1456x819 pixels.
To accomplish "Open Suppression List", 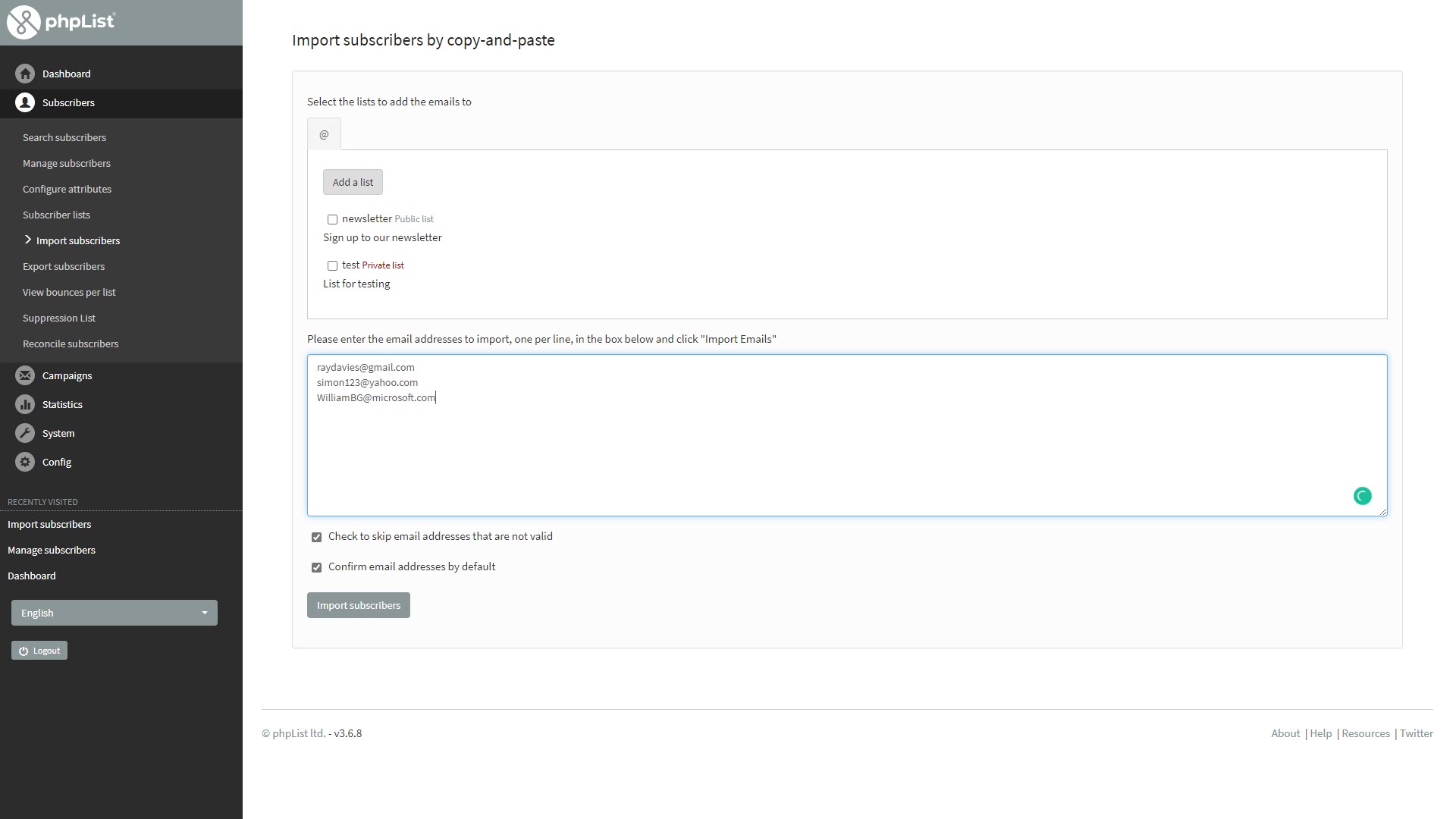I will [59, 318].
